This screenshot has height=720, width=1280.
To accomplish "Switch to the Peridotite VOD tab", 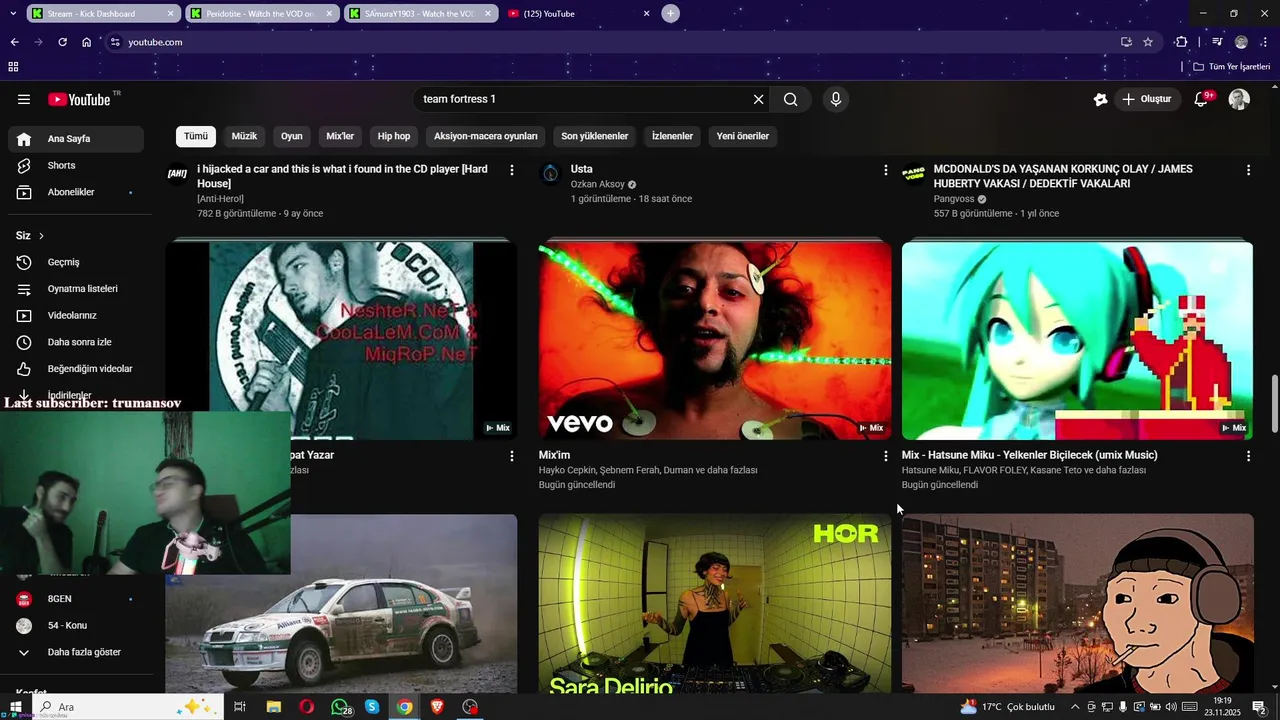I will (x=260, y=14).
